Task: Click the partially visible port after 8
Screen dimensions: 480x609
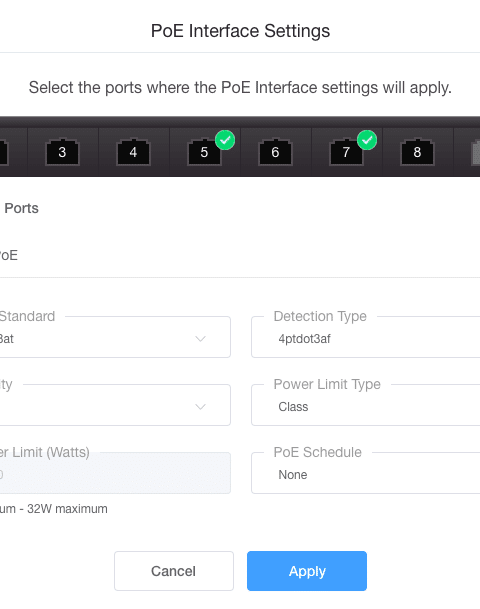Action: (x=476, y=153)
